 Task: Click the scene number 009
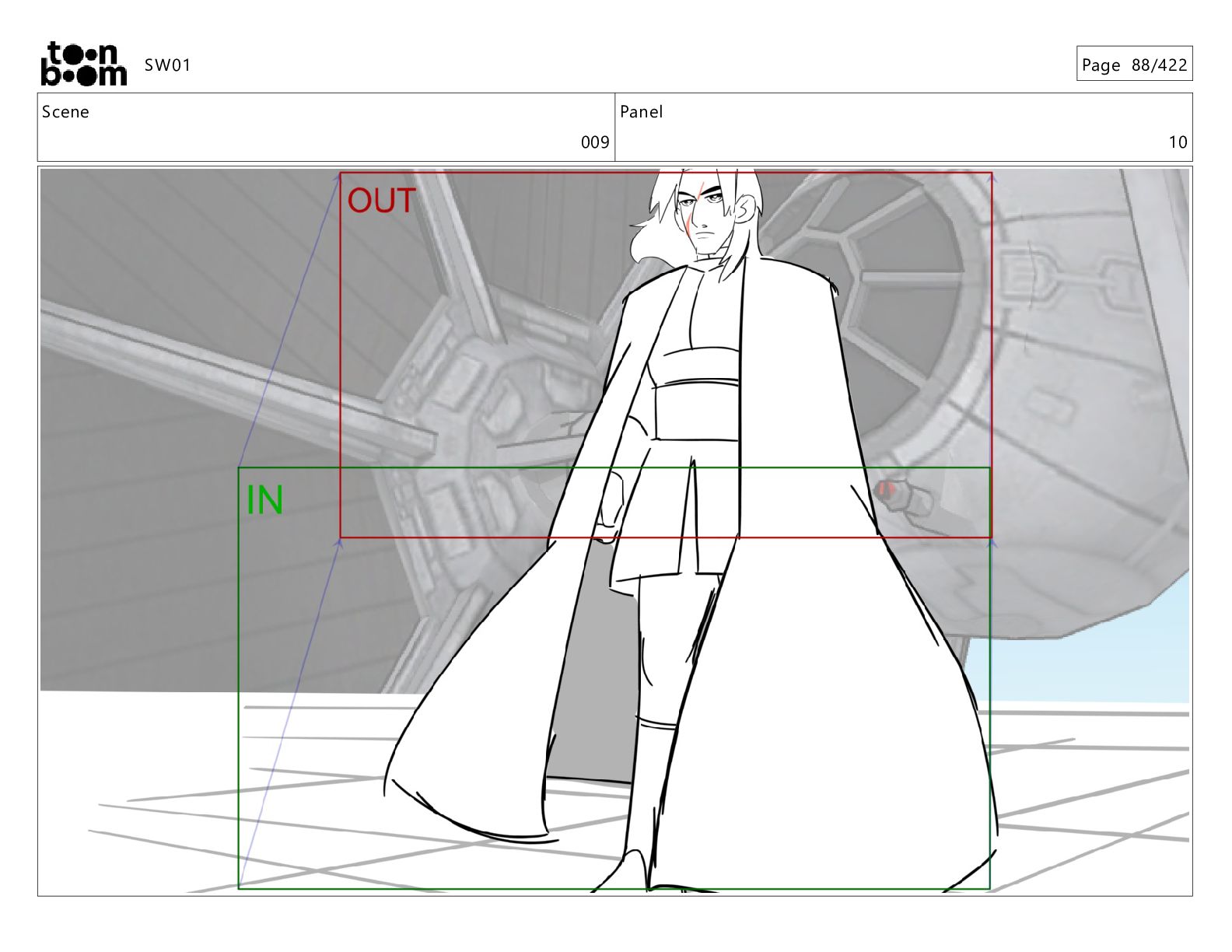pos(595,142)
